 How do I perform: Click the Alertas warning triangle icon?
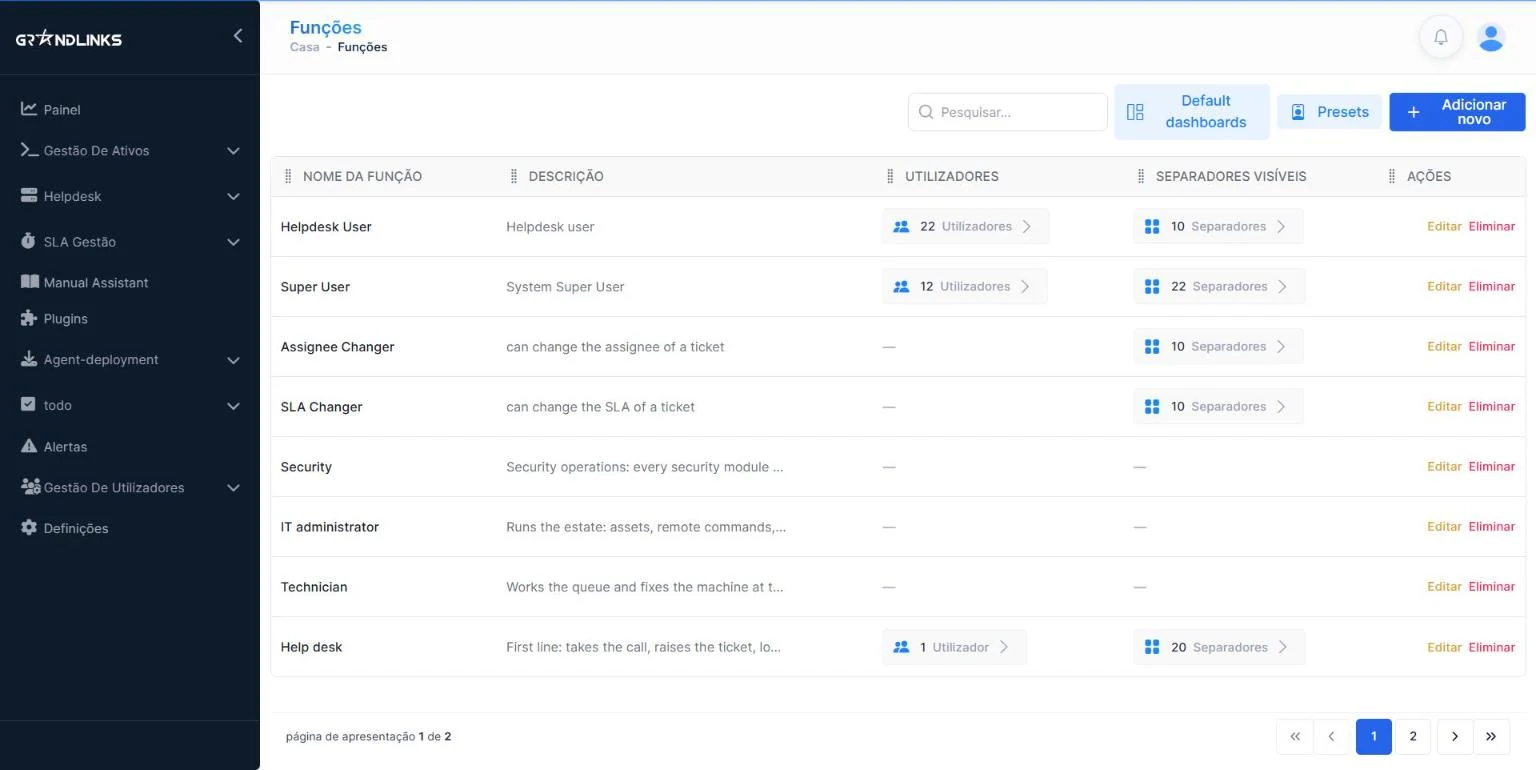[29, 446]
